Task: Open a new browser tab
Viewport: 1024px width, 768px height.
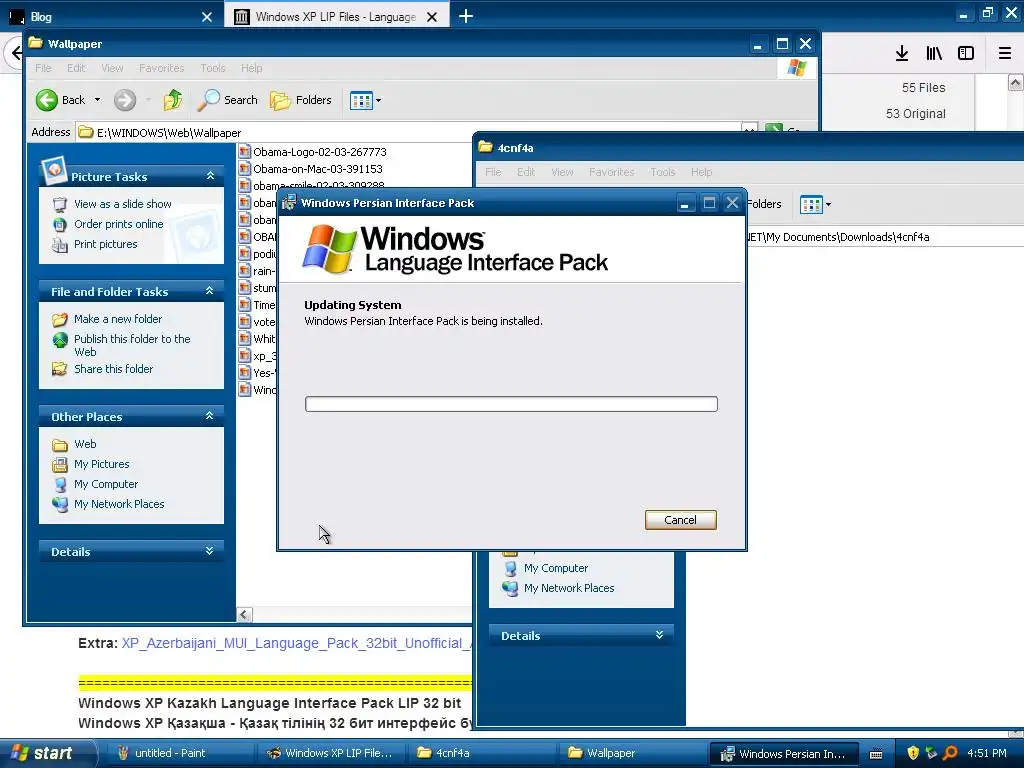Action: [466, 16]
